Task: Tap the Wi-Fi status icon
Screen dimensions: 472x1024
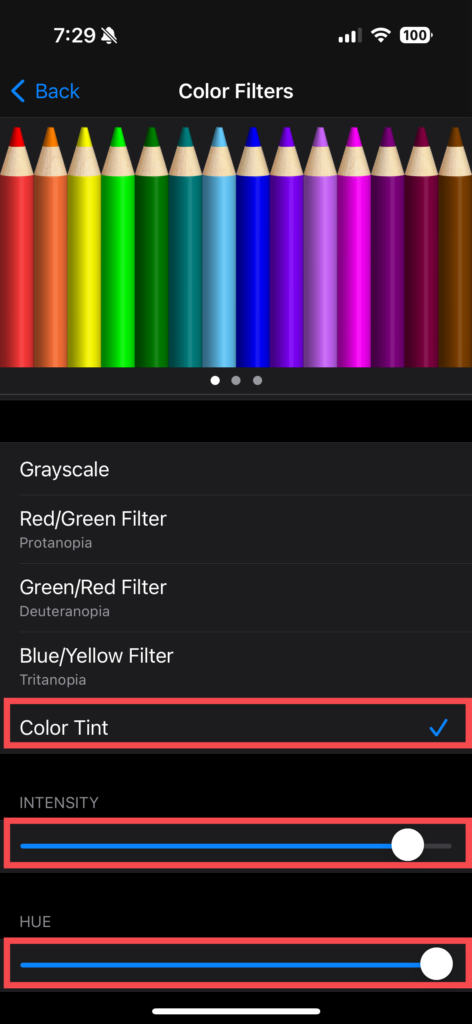Action: pos(380,35)
